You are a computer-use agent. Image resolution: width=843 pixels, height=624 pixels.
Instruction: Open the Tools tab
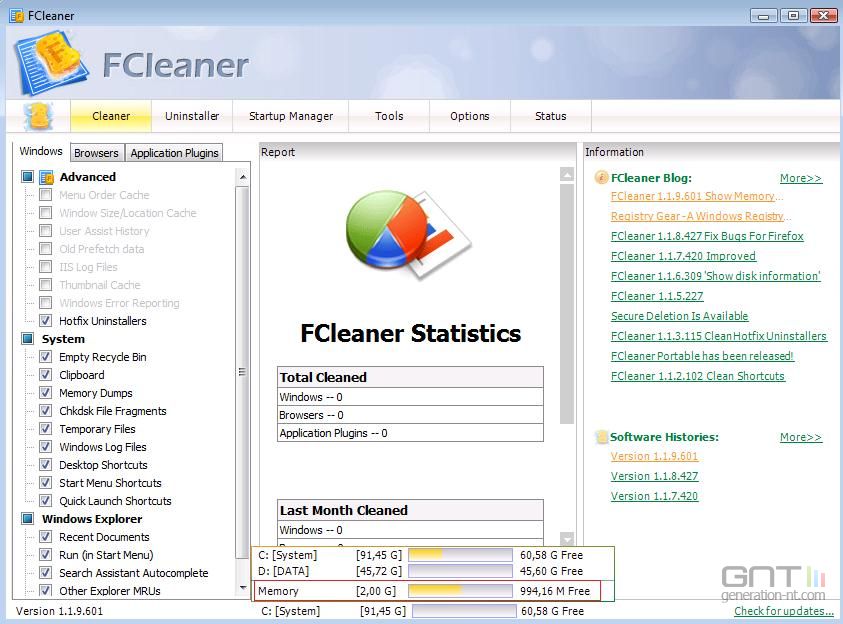tap(389, 116)
